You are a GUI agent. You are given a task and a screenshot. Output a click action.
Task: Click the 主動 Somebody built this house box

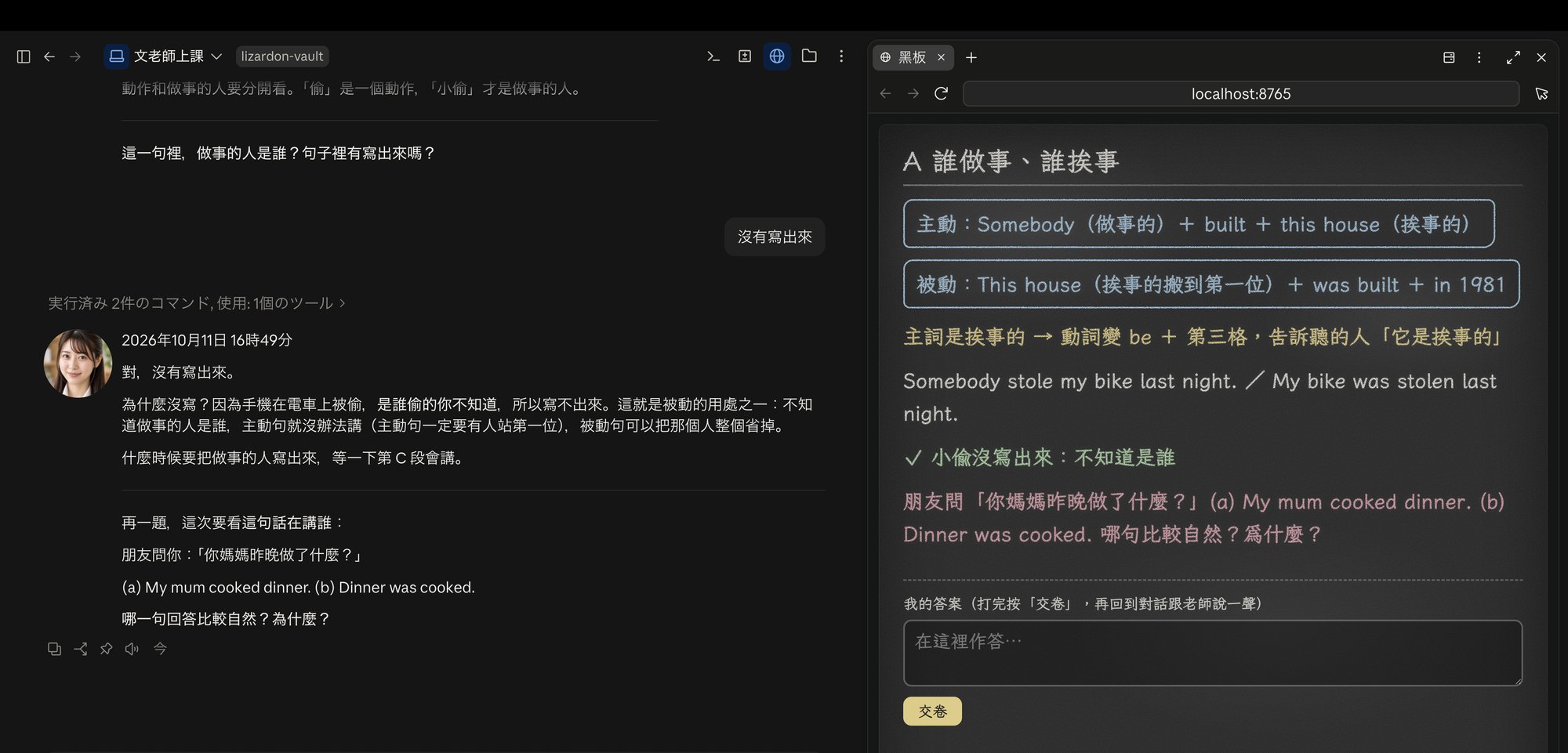(1199, 224)
